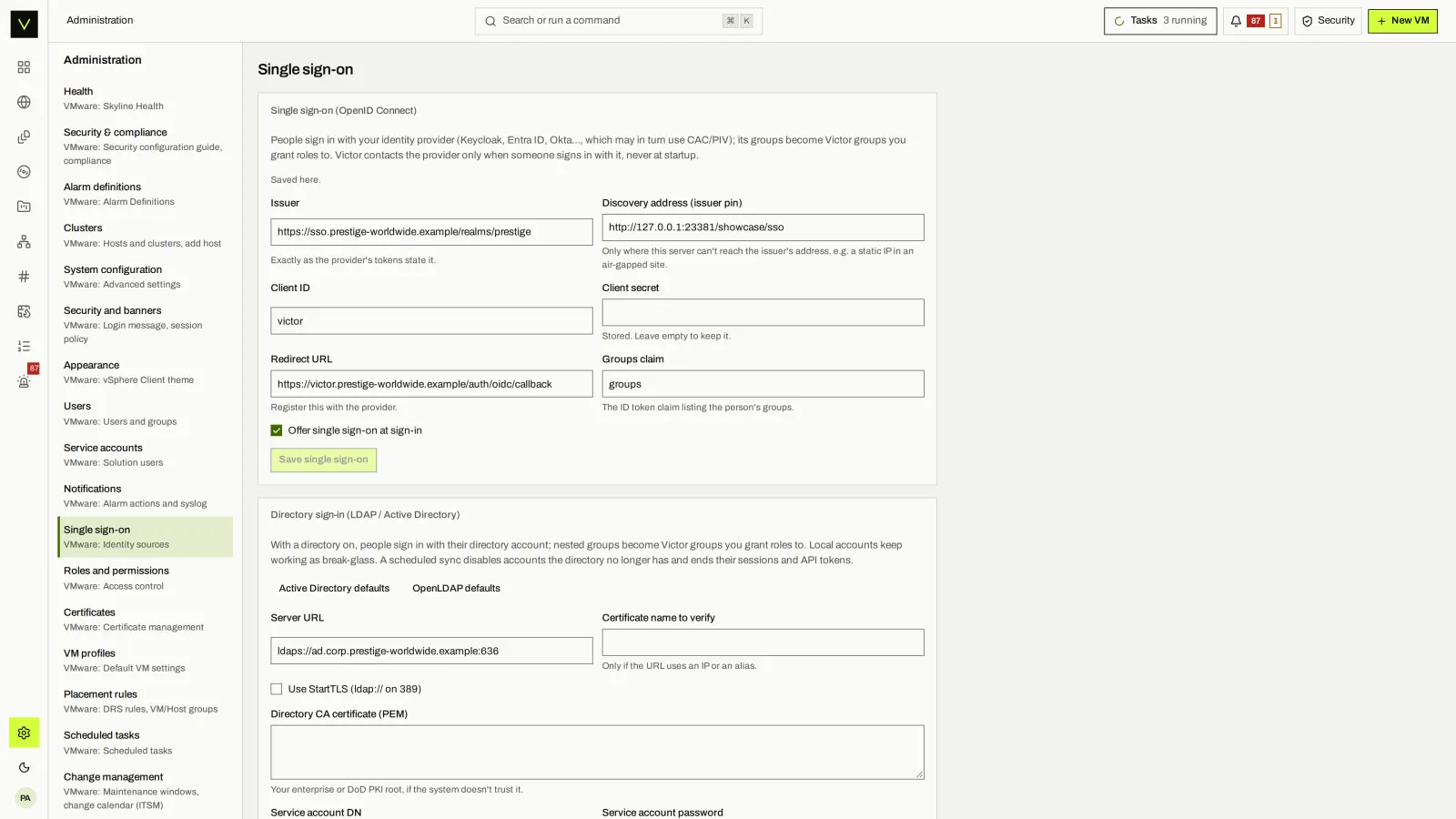
Task: Open the disc icon in sidebar
Action: pyautogui.click(x=24, y=172)
